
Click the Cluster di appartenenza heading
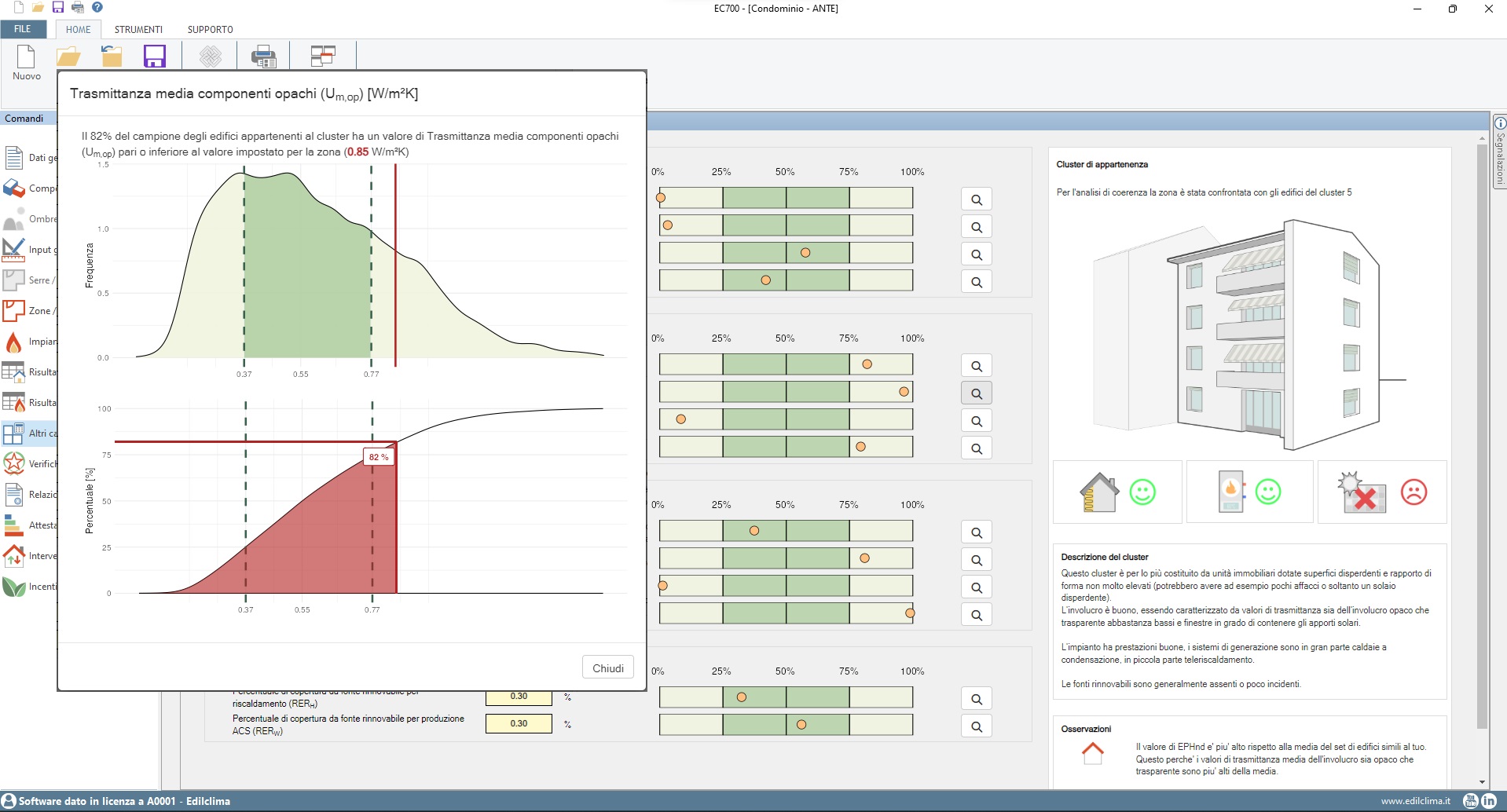[x=1102, y=164]
